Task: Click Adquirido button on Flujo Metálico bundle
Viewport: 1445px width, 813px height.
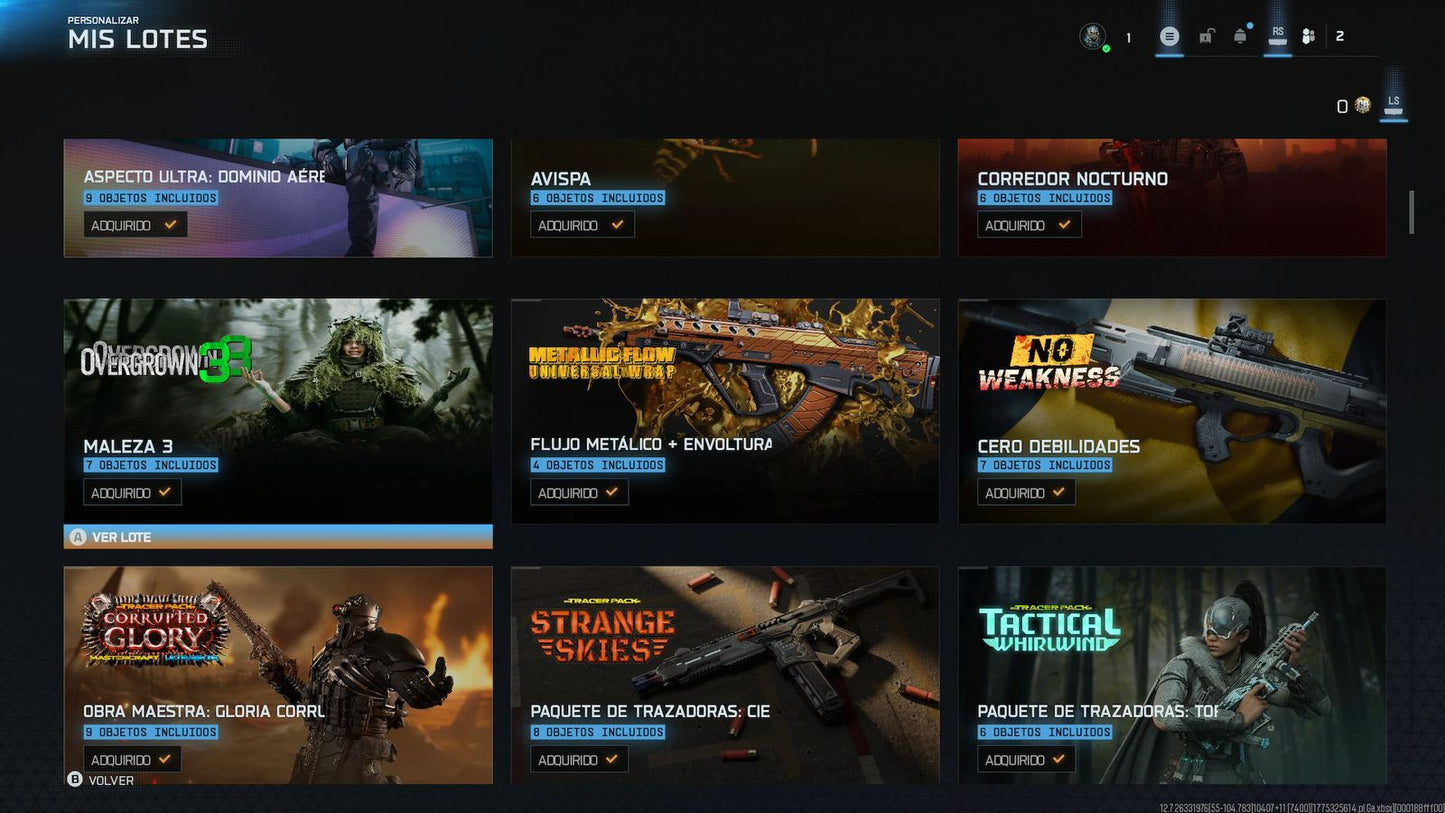Action: [x=579, y=492]
